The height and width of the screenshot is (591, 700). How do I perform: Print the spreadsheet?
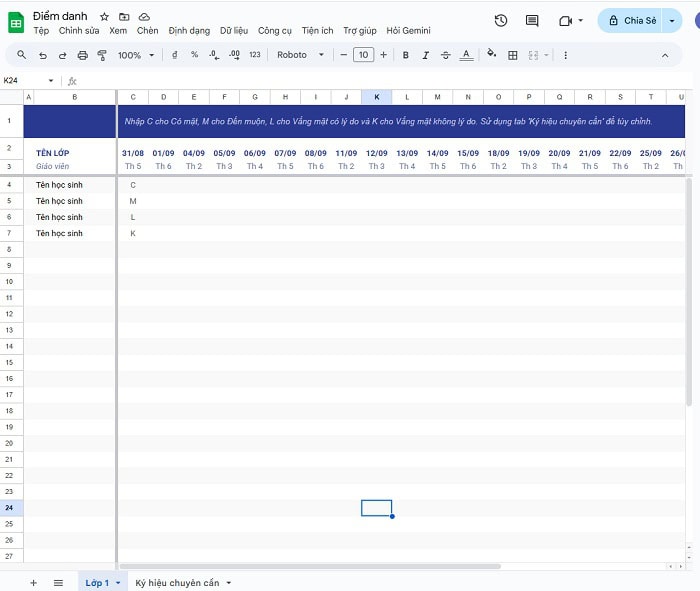click(83, 55)
